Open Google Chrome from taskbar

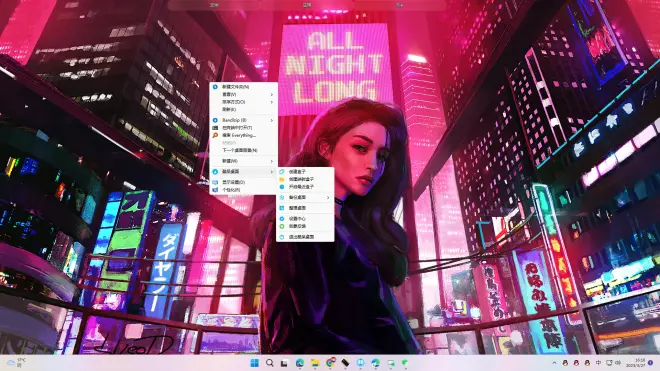[330, 363]
